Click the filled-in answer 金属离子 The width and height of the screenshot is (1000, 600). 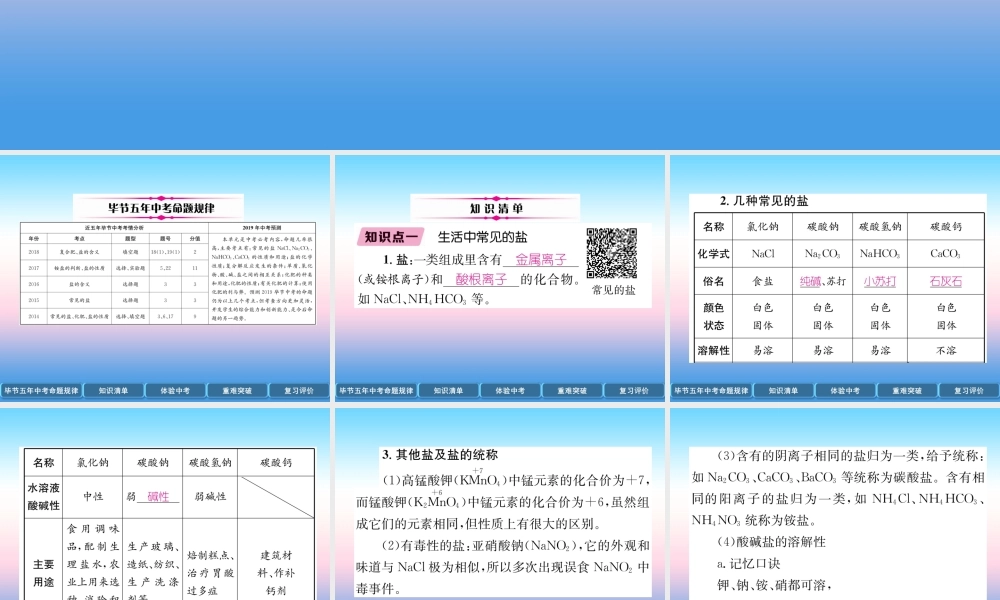[541, 260]
